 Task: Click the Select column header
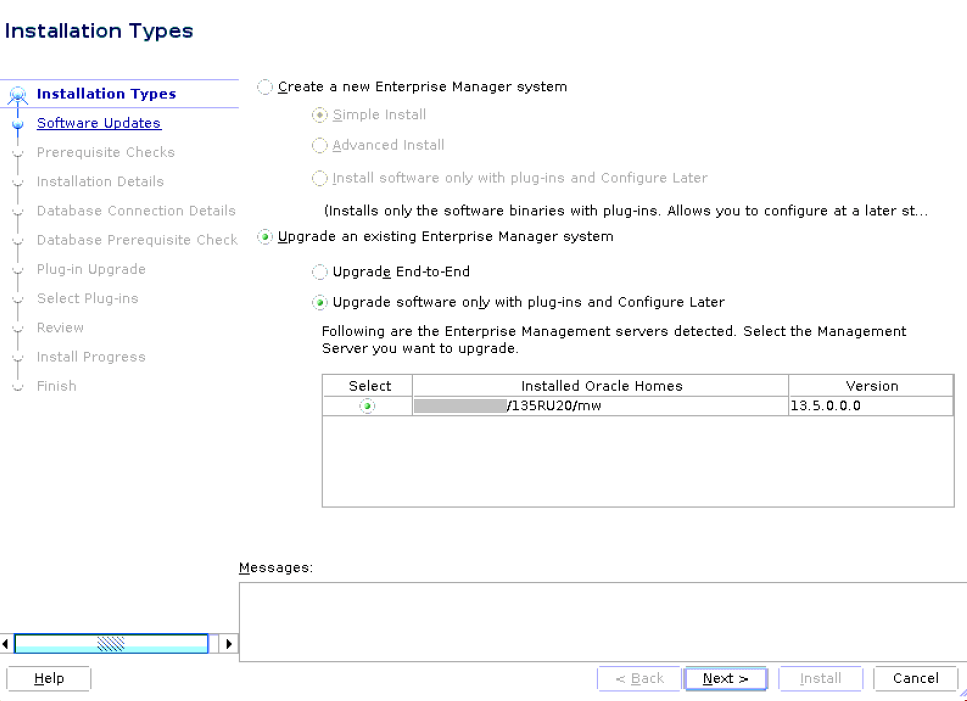click(x=369, y=386)
